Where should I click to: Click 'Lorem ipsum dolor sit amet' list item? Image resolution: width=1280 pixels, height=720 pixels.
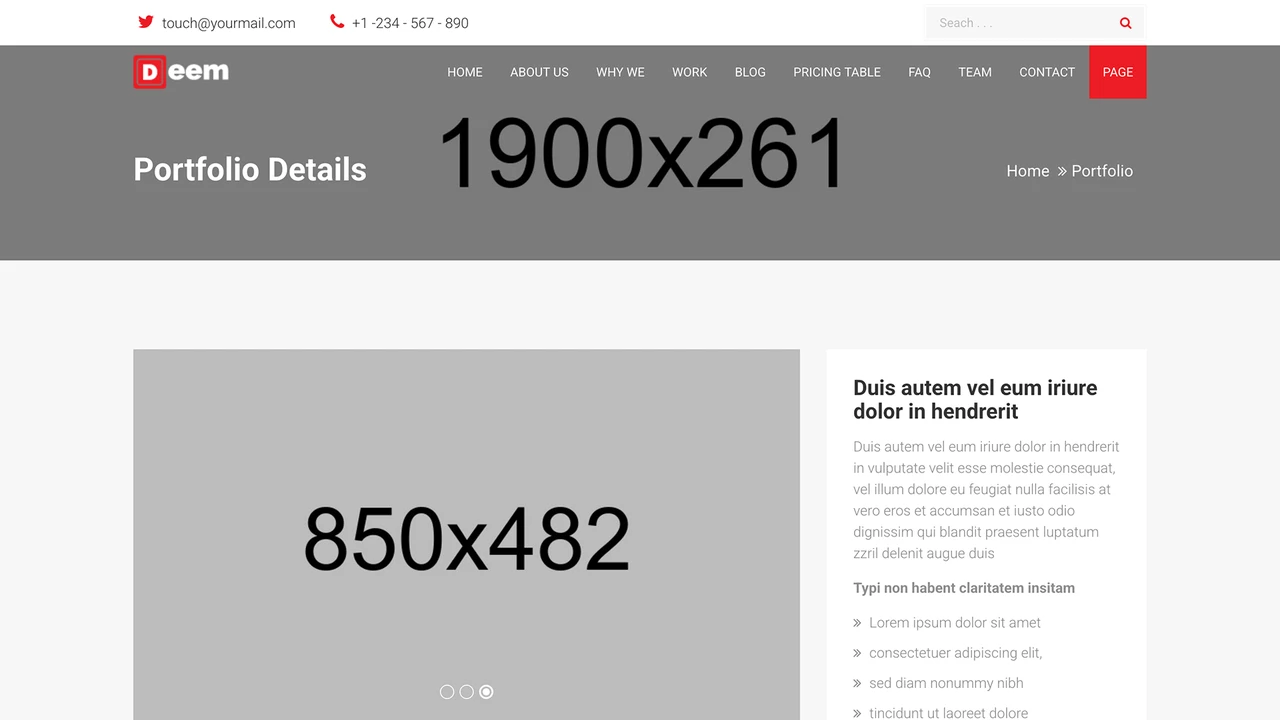[955, 623]
